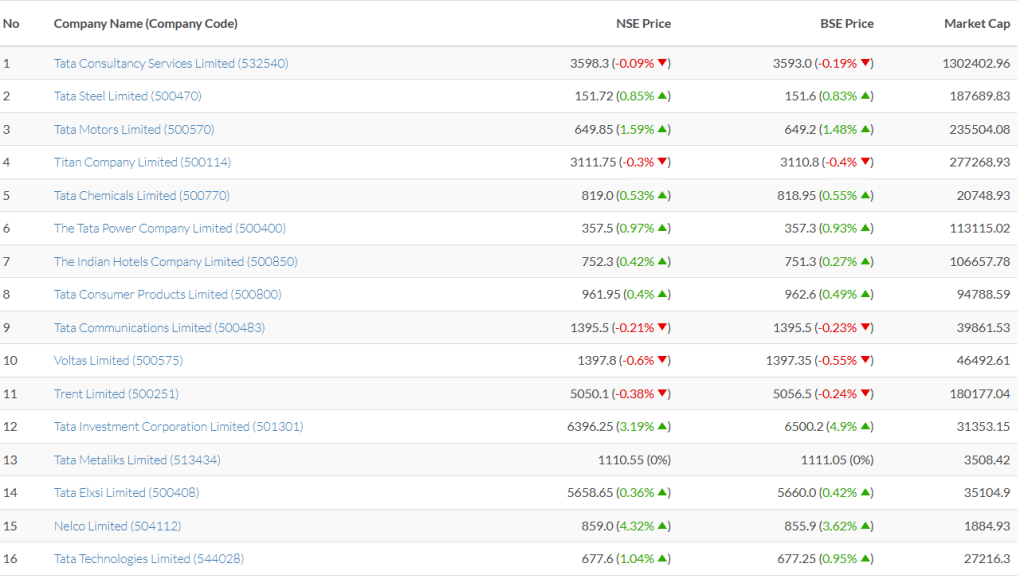Open Tata Communications Limited (500483) link
Image resolution: width=1024 pixels, height=579 pixels.
pos(159,328)
